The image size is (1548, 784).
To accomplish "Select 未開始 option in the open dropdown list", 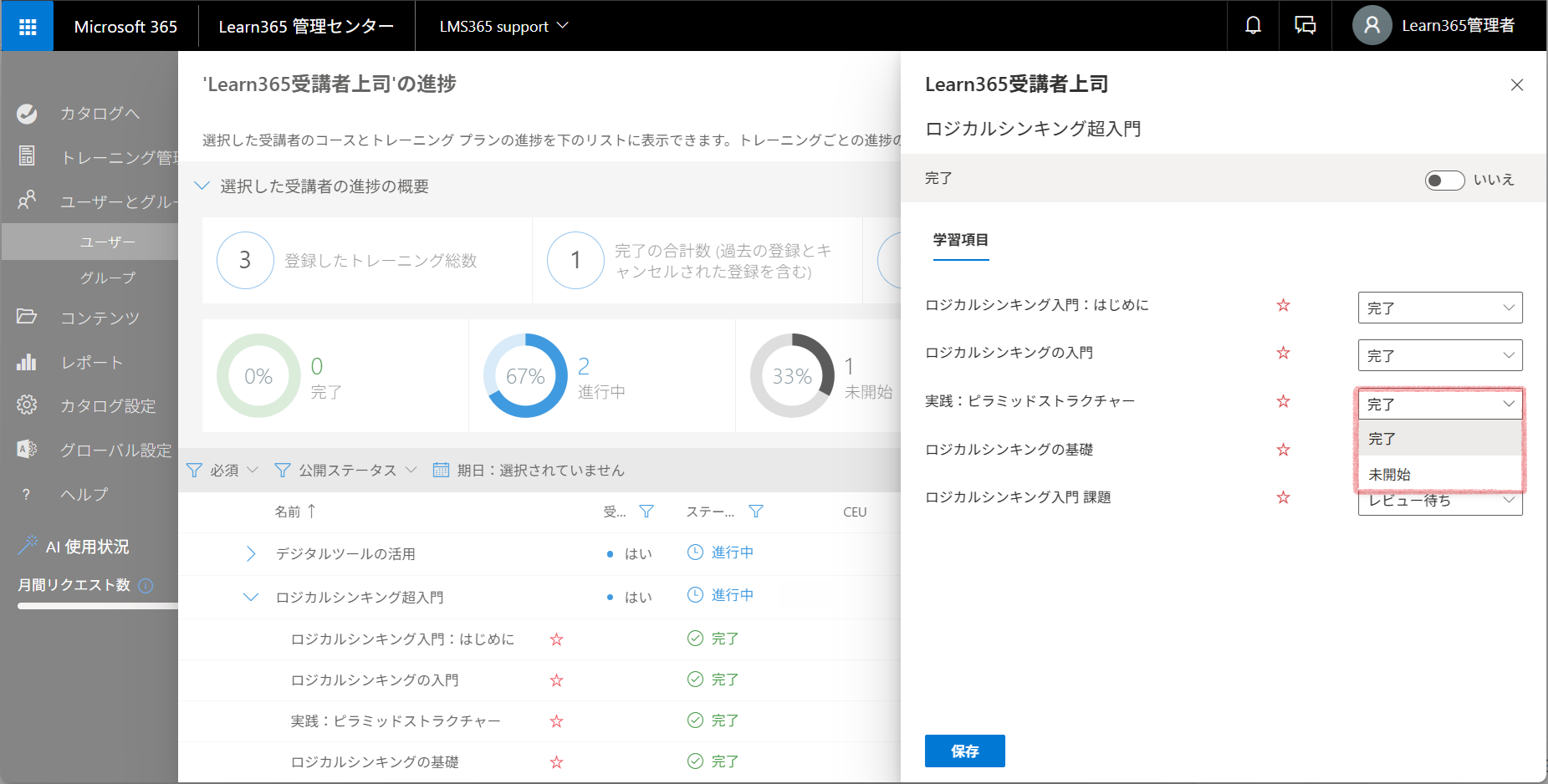I will 1440,474.
